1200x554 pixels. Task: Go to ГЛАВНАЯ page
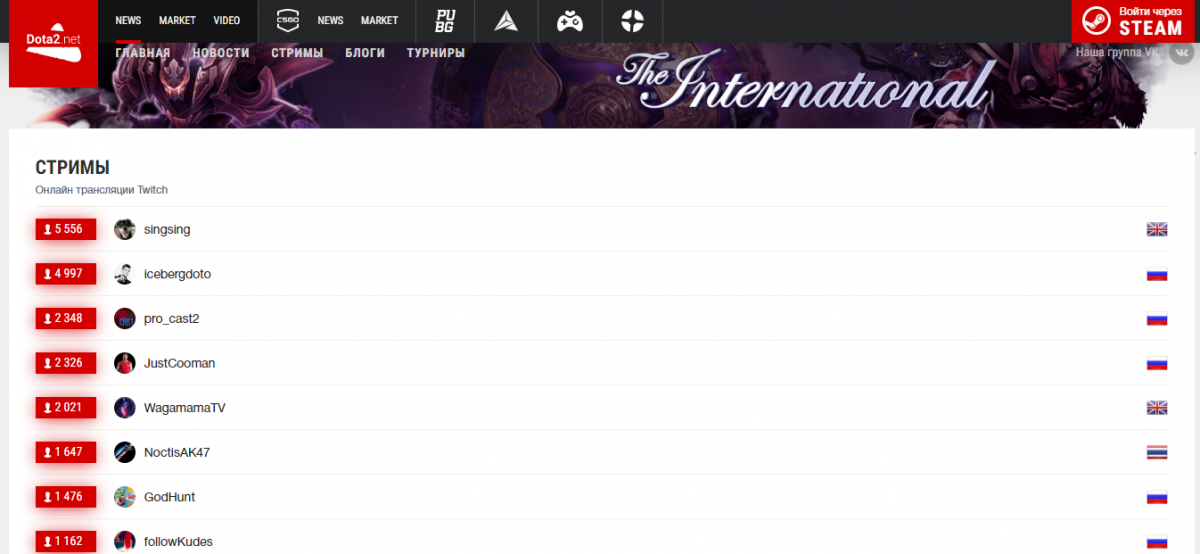[143, 53]
